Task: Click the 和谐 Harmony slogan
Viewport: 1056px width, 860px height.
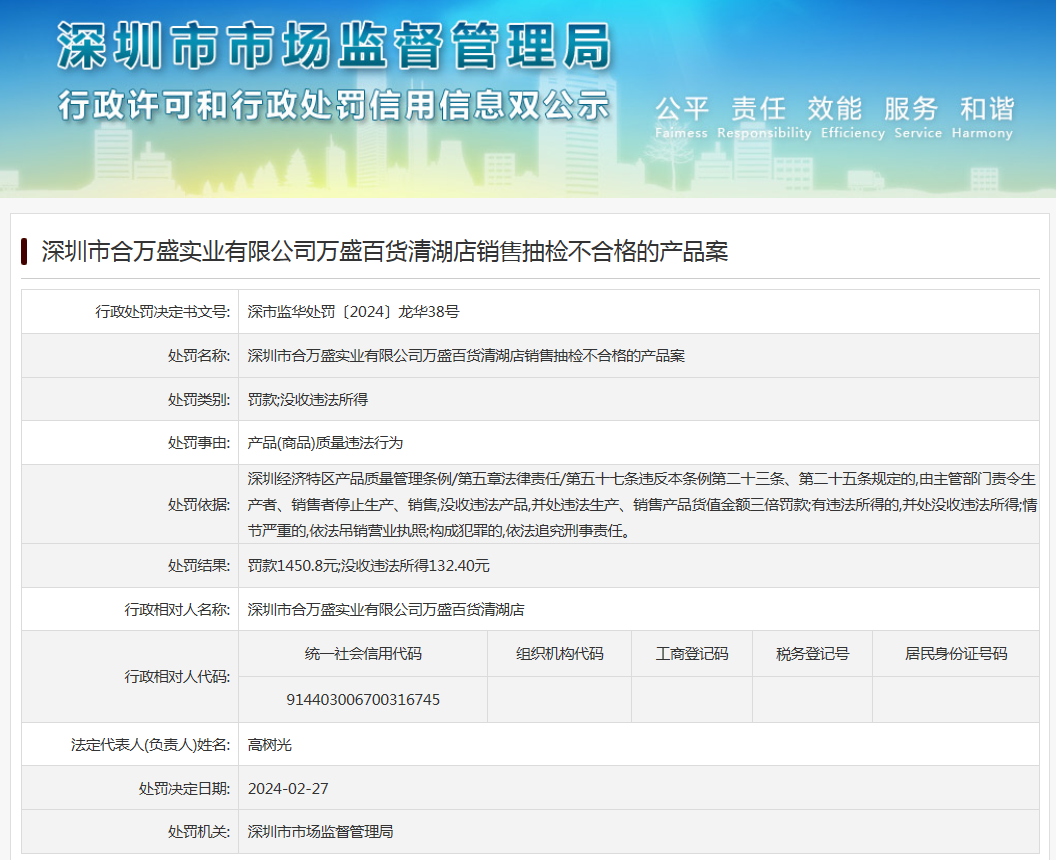Action: tap(983, 117)
